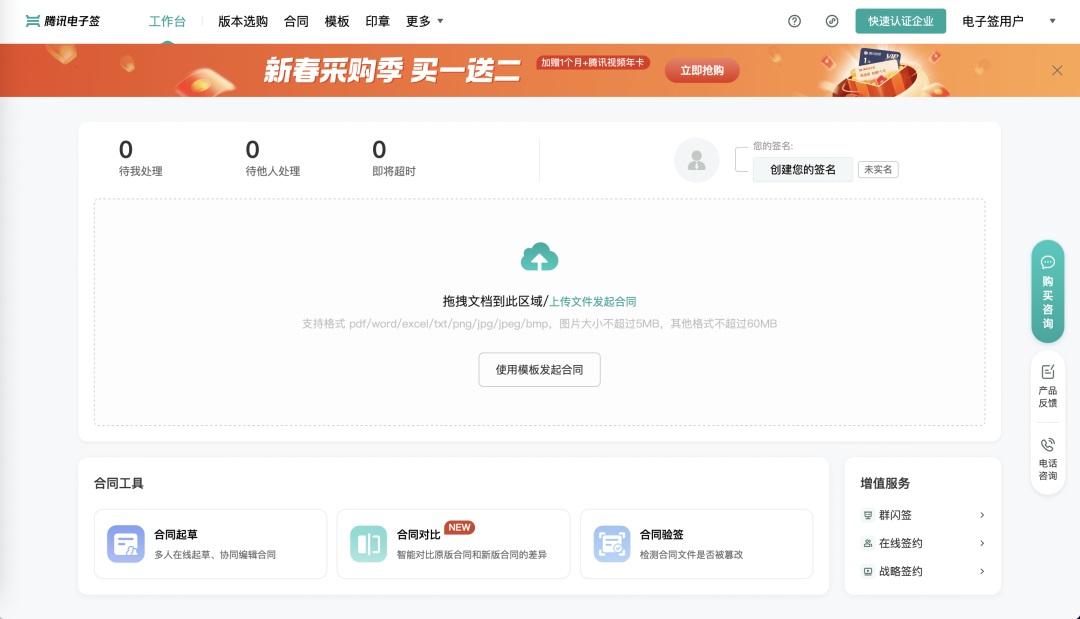Open the 购买咨询 chat widget
1080x619 pixels.
coord(1047,292)
